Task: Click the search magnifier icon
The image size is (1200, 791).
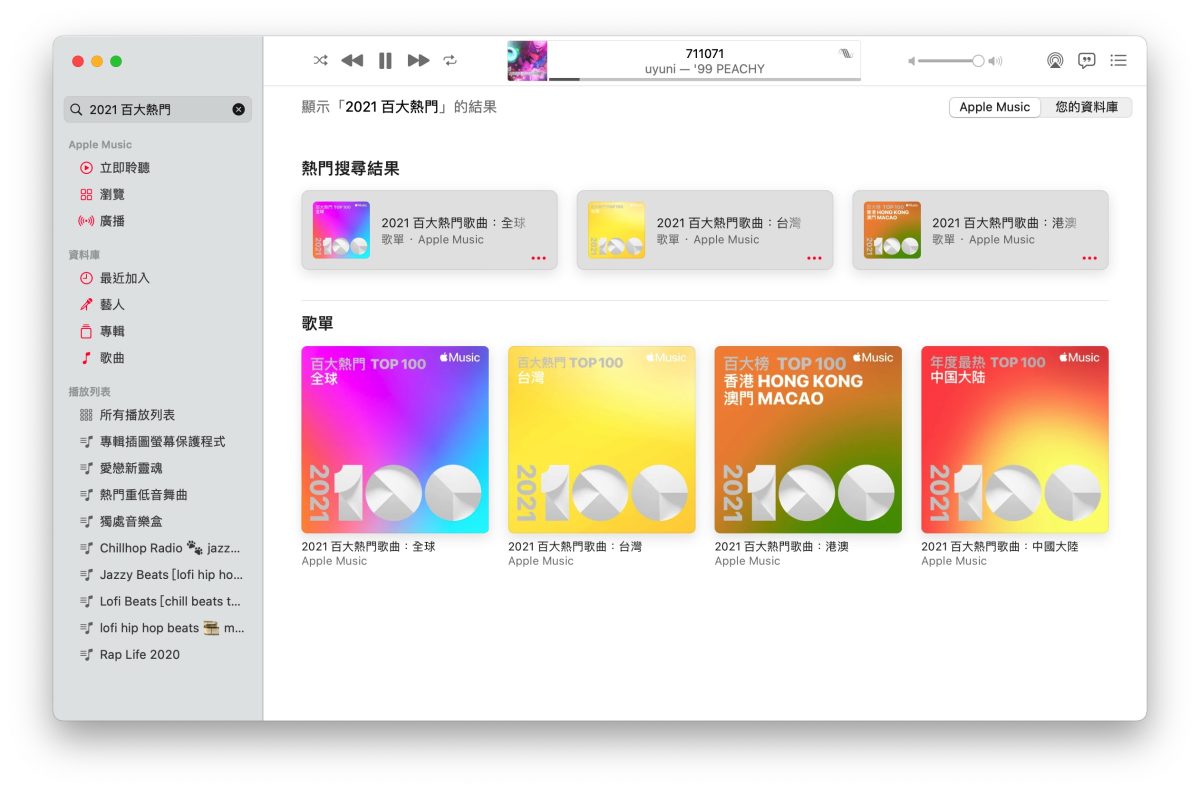Action: tap(77, 109)
